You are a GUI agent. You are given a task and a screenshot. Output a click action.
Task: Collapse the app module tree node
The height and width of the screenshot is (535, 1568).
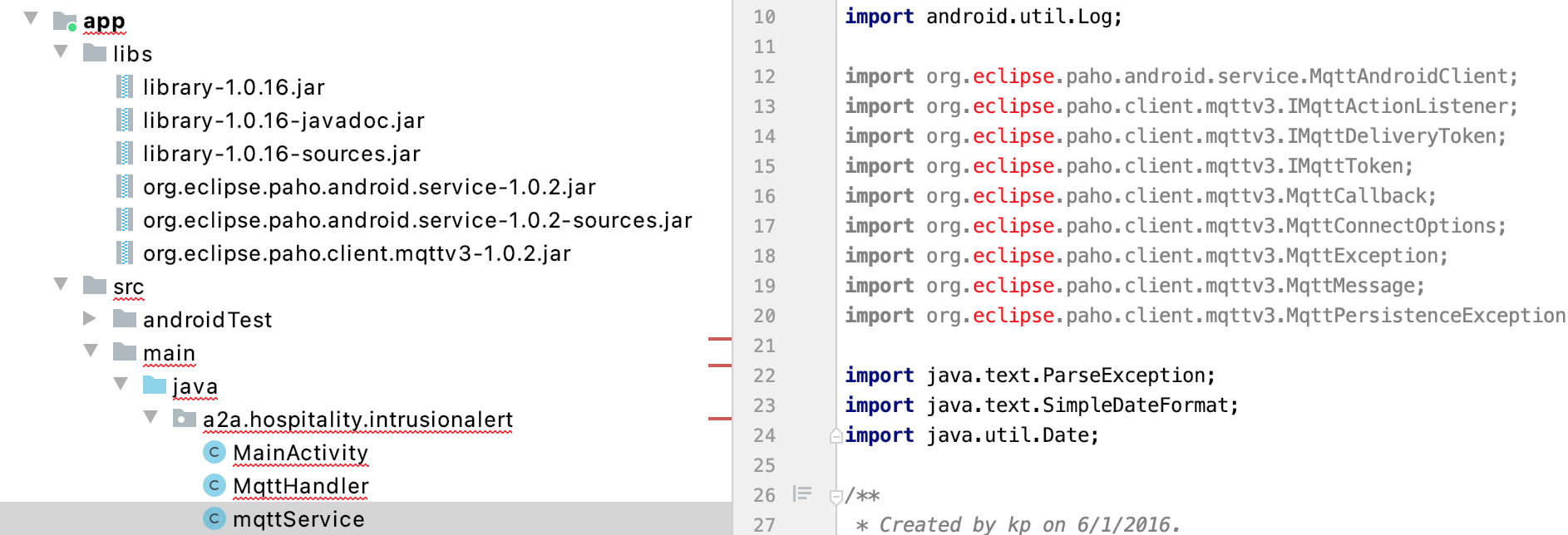[31, 18]
